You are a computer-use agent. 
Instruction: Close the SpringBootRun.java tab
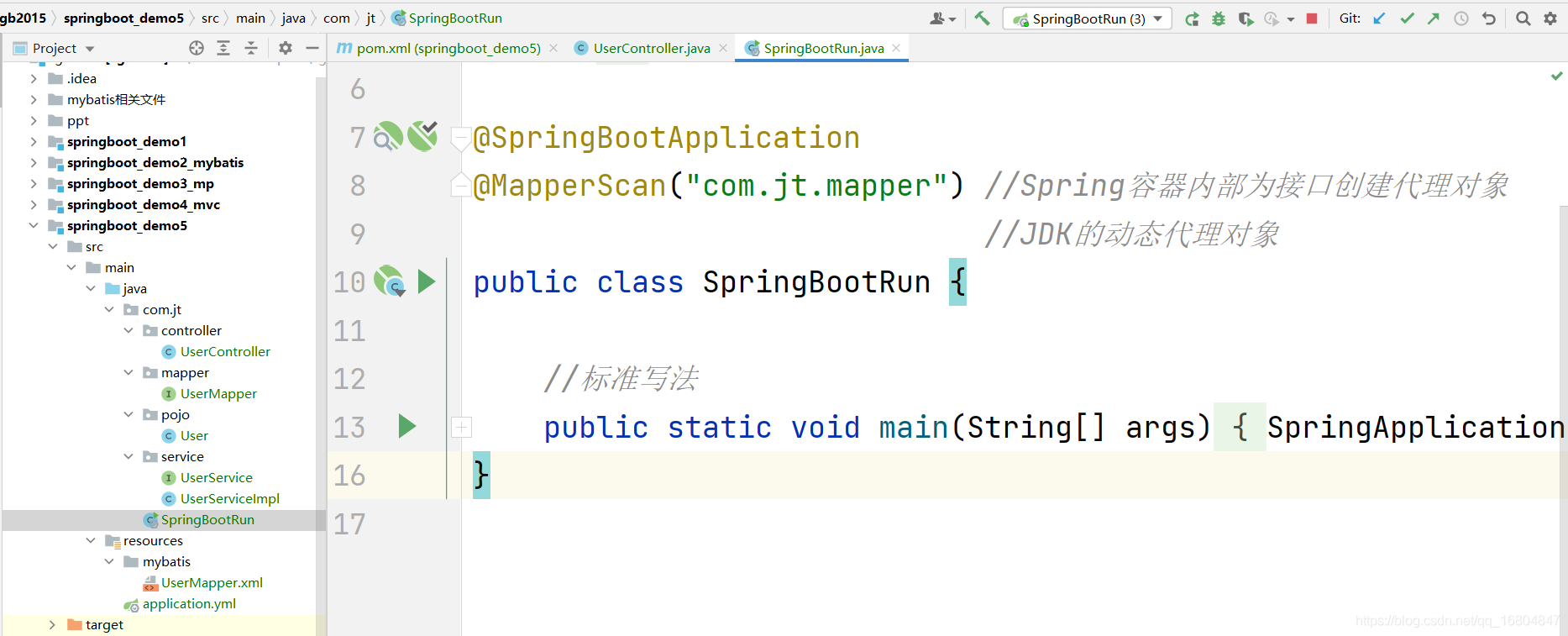(x=896, y=48)
